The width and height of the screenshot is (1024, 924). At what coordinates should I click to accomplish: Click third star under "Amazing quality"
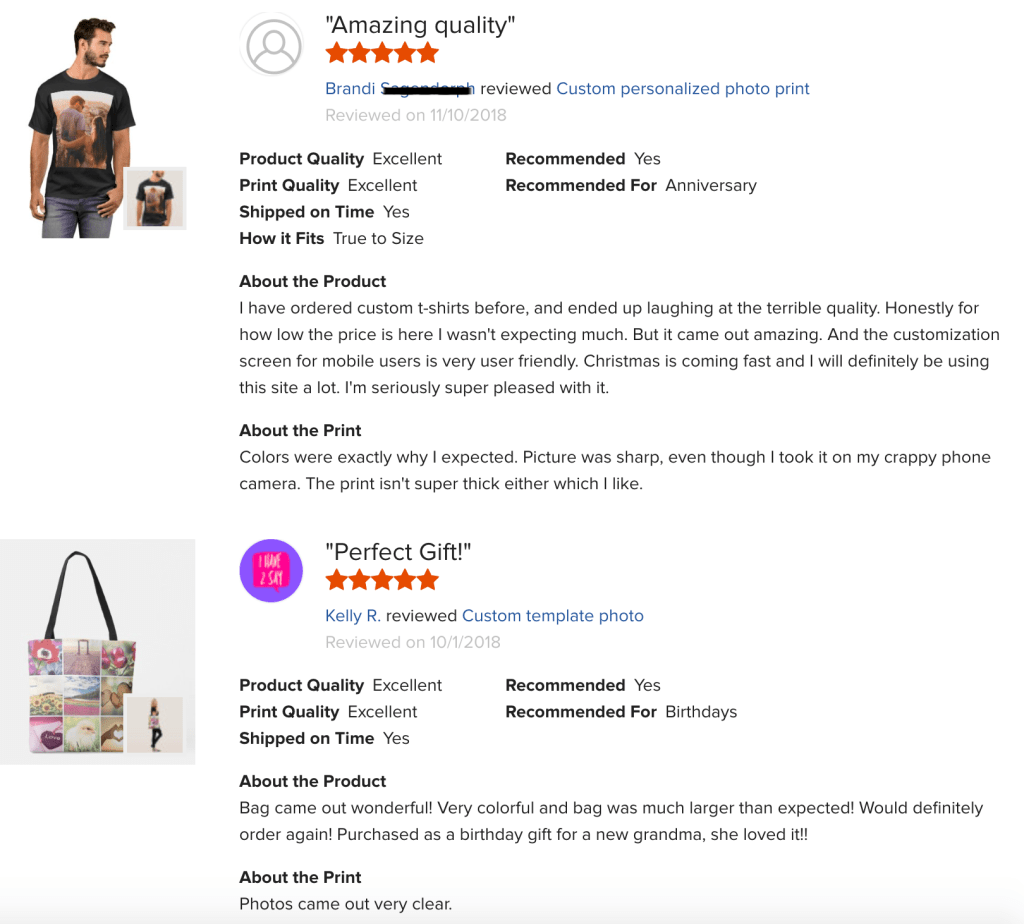(x=382, y=53)
